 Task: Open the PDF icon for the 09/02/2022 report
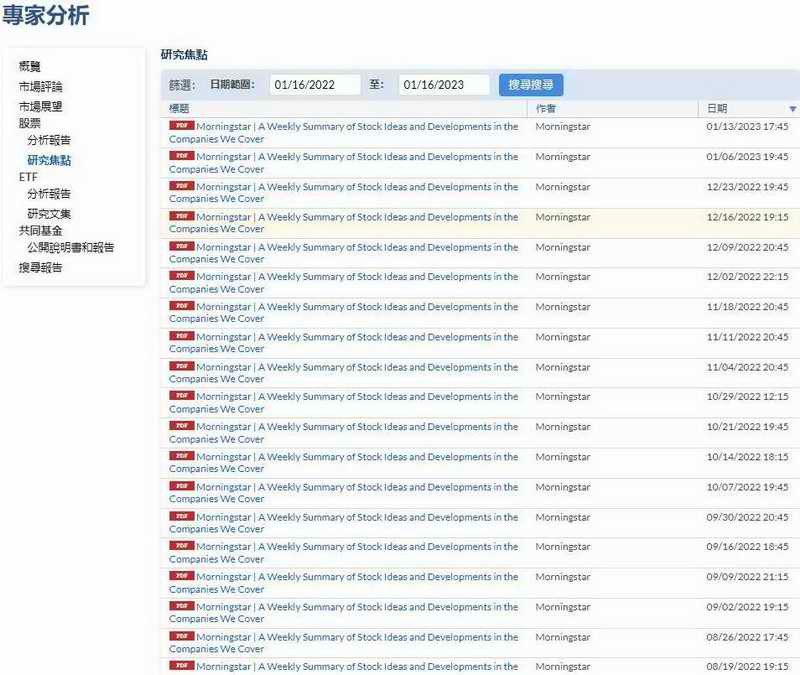point(182,606)
